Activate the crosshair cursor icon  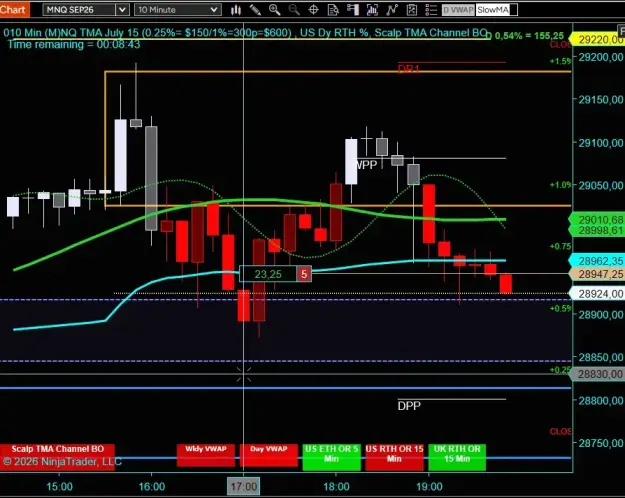coord(314,10)
